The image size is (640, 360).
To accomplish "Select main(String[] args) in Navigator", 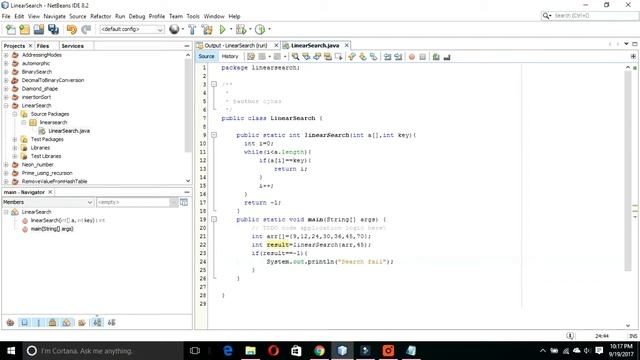I will click(x=52, y=229).
